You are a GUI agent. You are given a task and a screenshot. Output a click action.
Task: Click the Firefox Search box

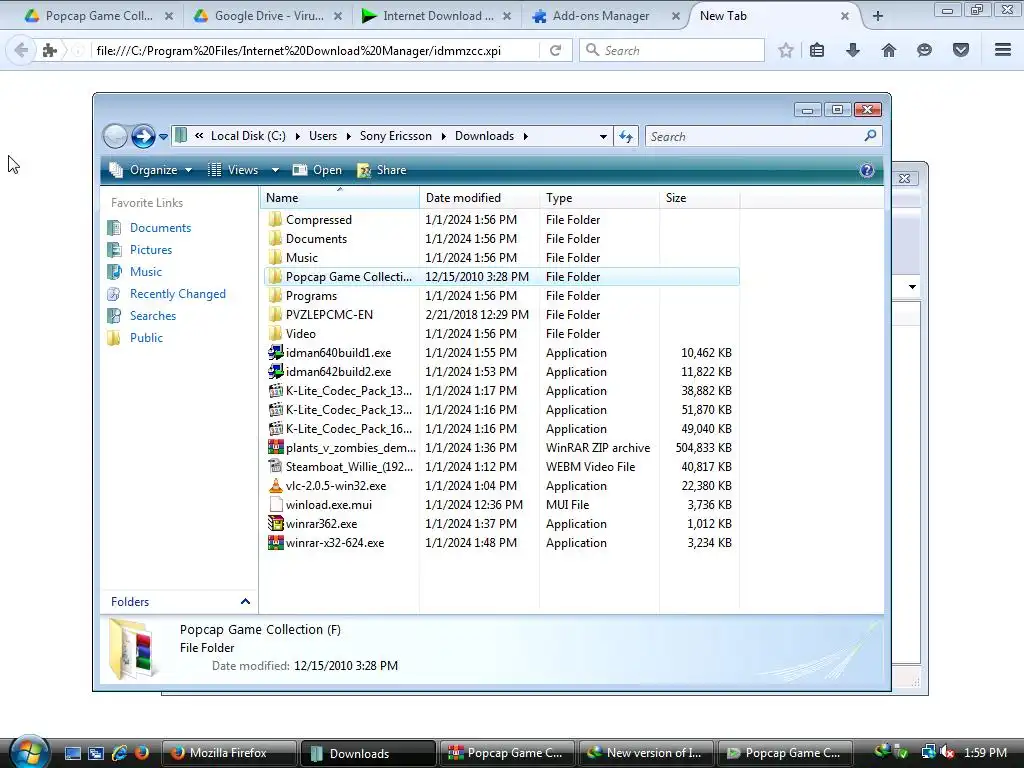pyautogui.click(x=671, y=50)
